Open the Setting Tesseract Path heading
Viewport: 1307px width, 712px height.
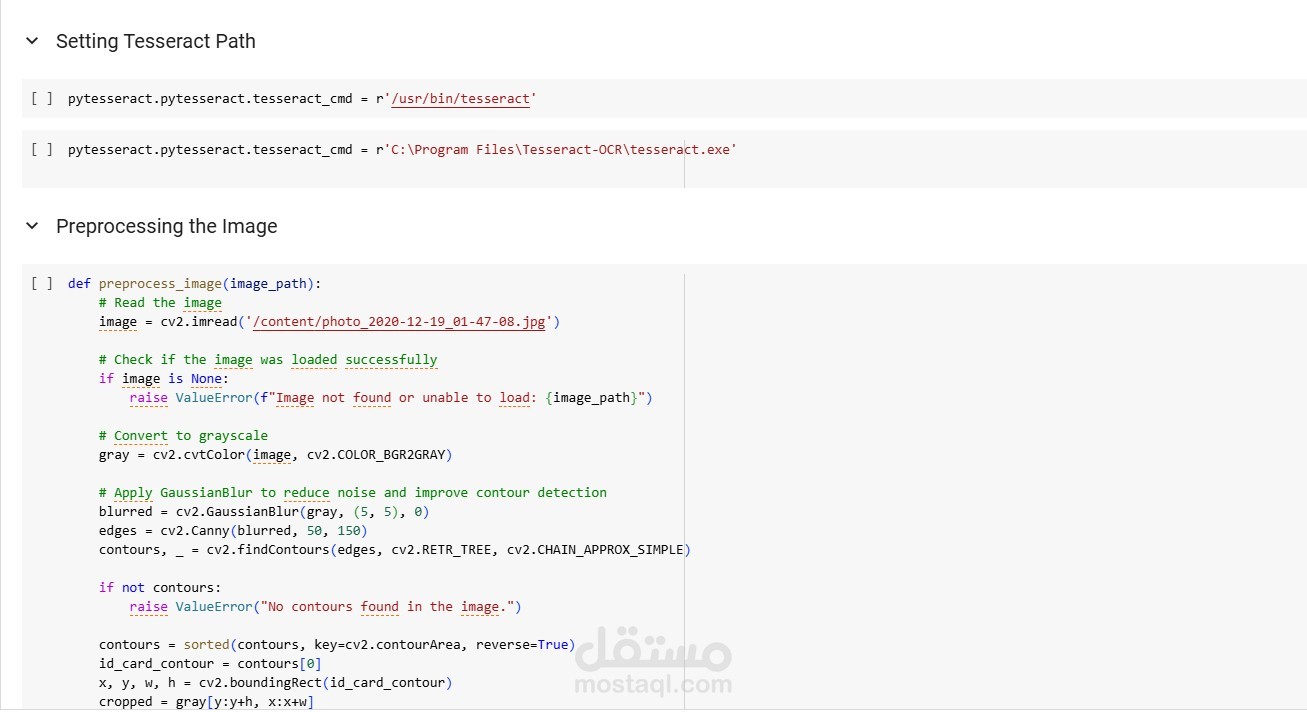click(x=156, y=41)
